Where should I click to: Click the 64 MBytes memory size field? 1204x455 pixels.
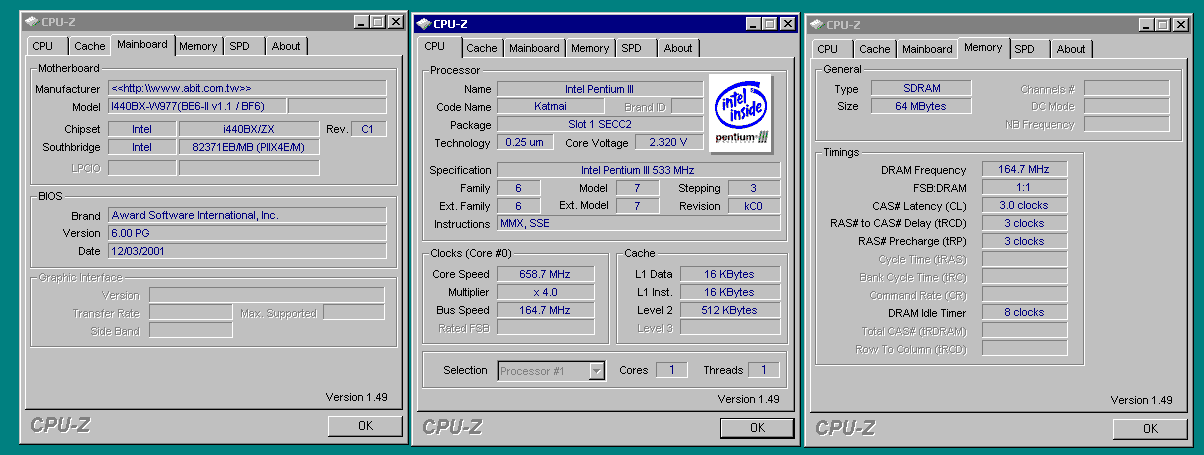point(919,106)
